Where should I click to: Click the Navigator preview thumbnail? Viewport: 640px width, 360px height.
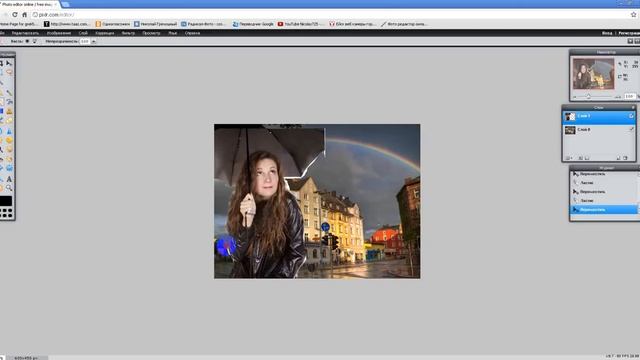coord(593,73)
